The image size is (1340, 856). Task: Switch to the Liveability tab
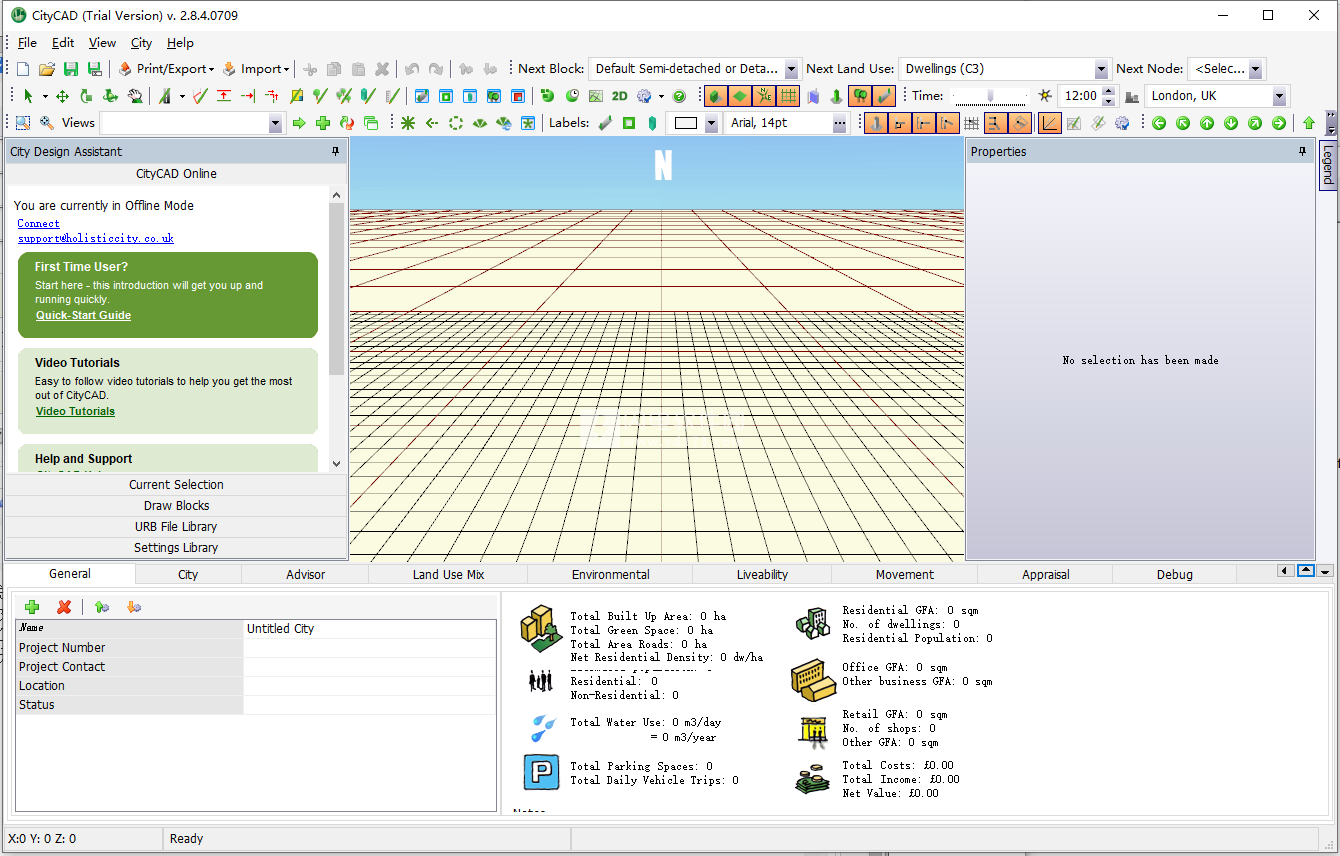[x=762, y=575]
